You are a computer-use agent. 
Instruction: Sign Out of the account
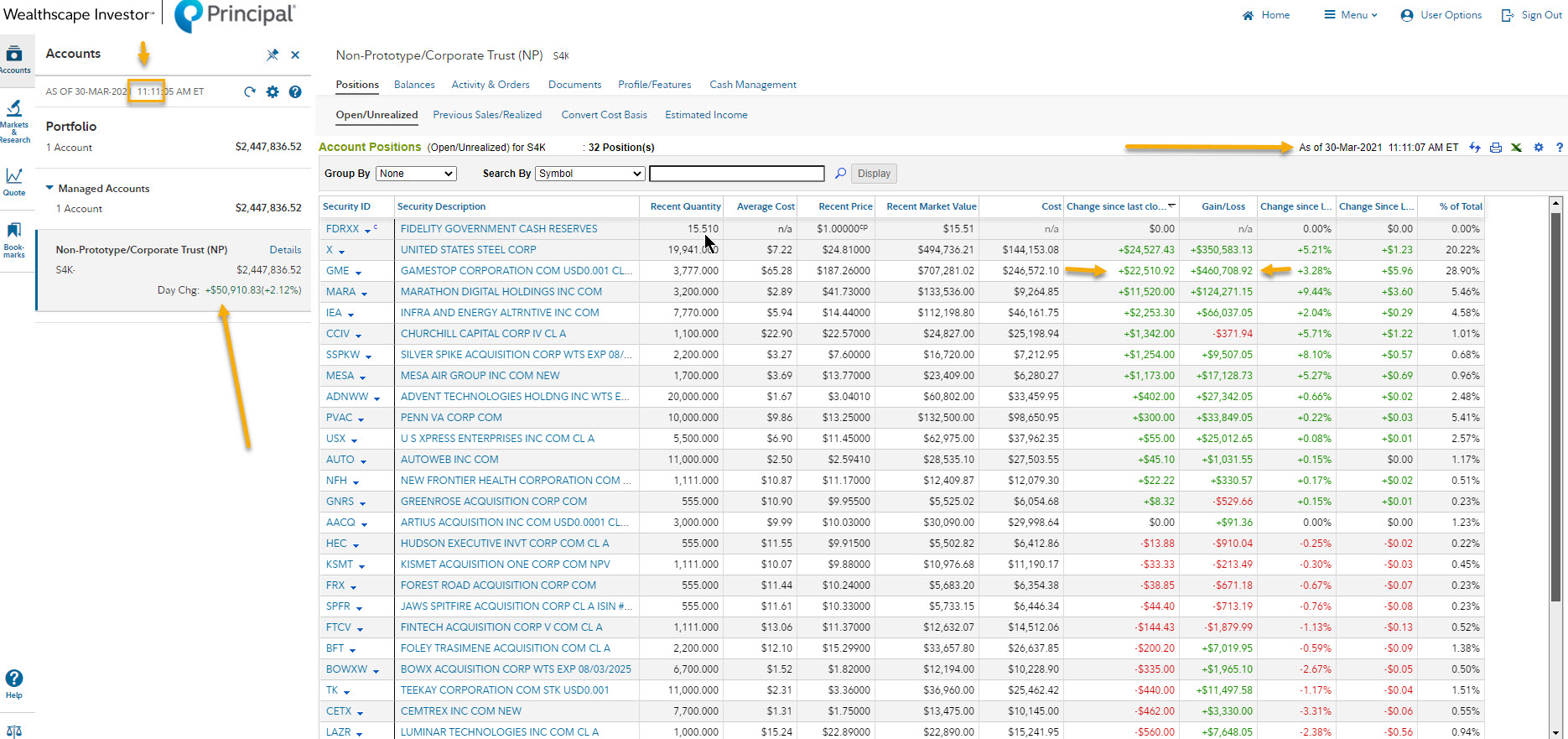point(1532,15)
